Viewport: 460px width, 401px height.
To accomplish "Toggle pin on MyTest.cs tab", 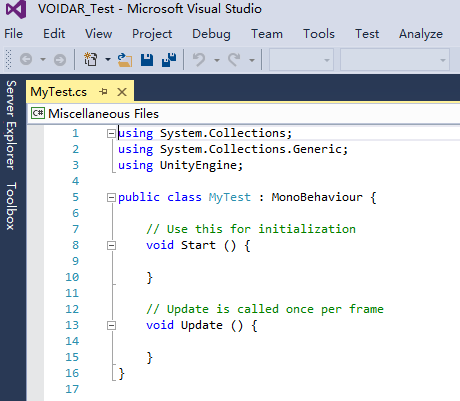I will coord(104,91).
